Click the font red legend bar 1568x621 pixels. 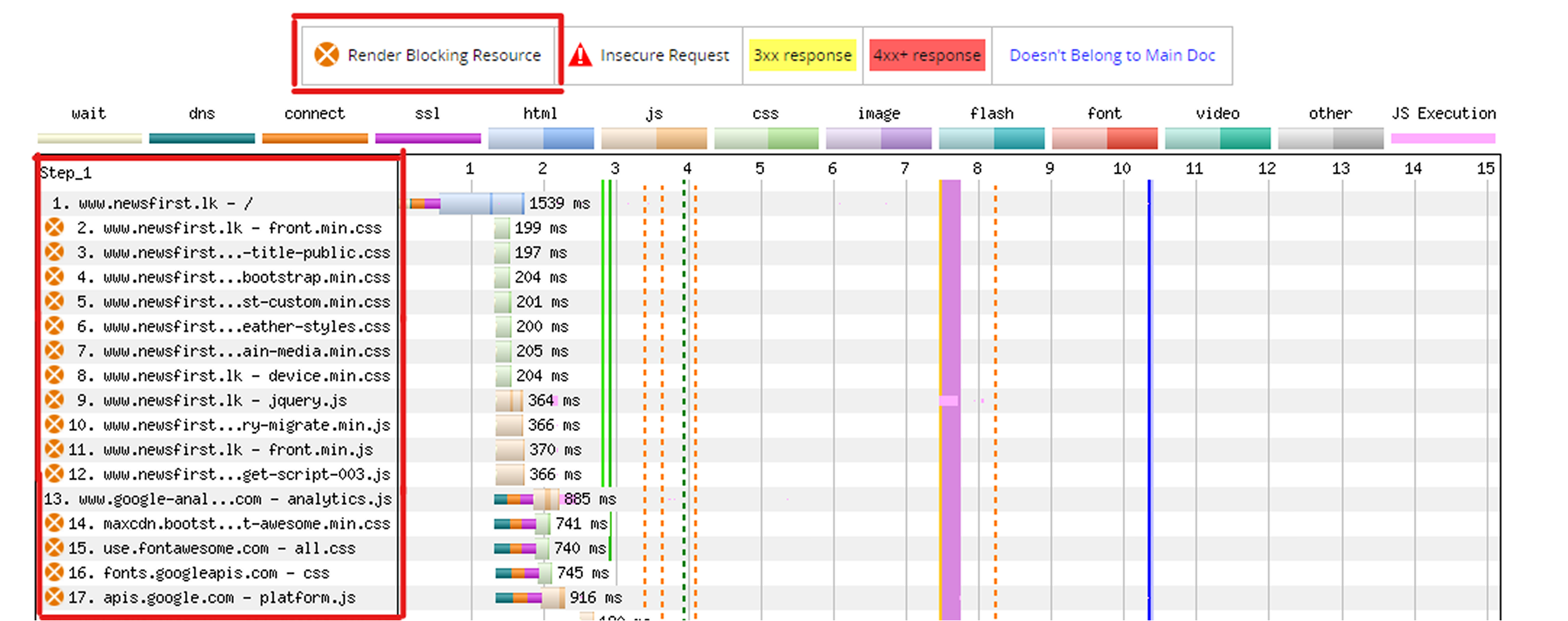click(1104, 138)
